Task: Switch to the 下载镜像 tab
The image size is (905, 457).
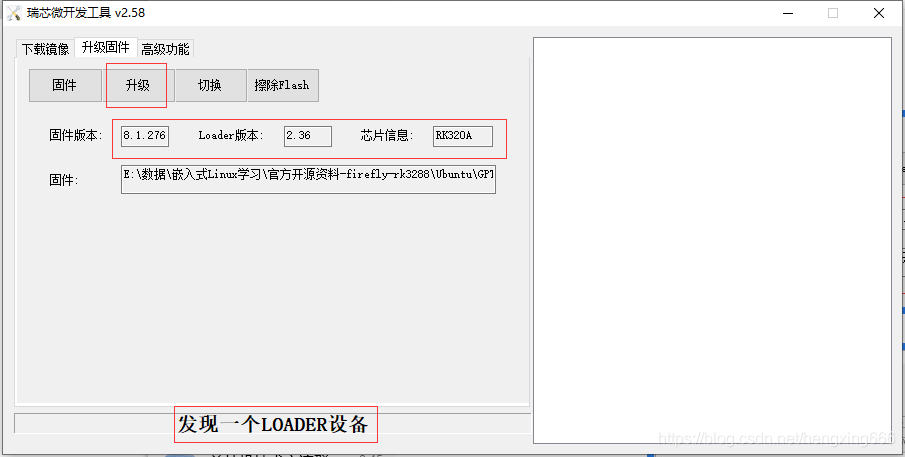Action: (46, 49)
